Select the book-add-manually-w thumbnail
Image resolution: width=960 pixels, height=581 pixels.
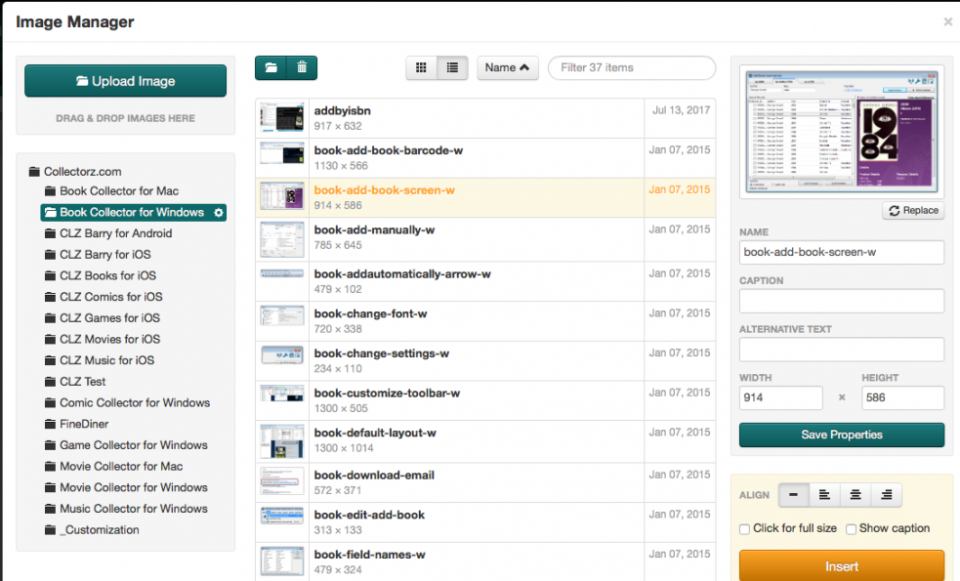(x=283, y=238)
